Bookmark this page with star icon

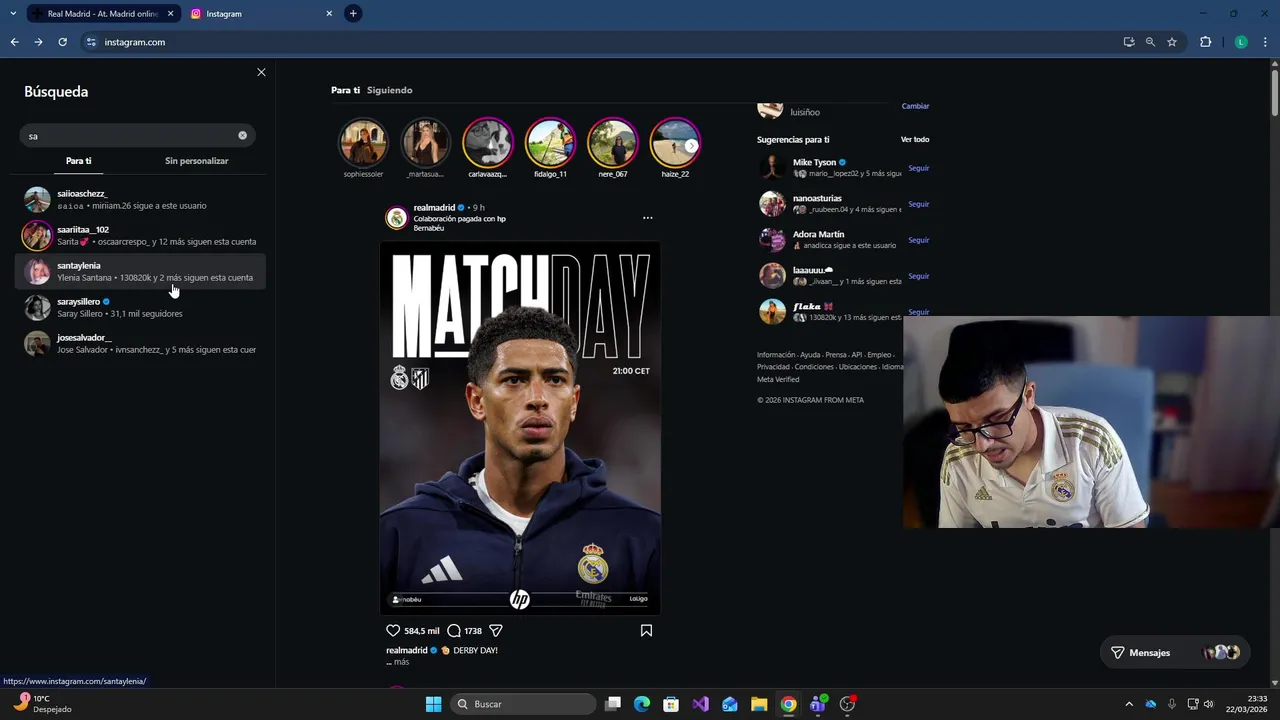[x=1172, y=42]
